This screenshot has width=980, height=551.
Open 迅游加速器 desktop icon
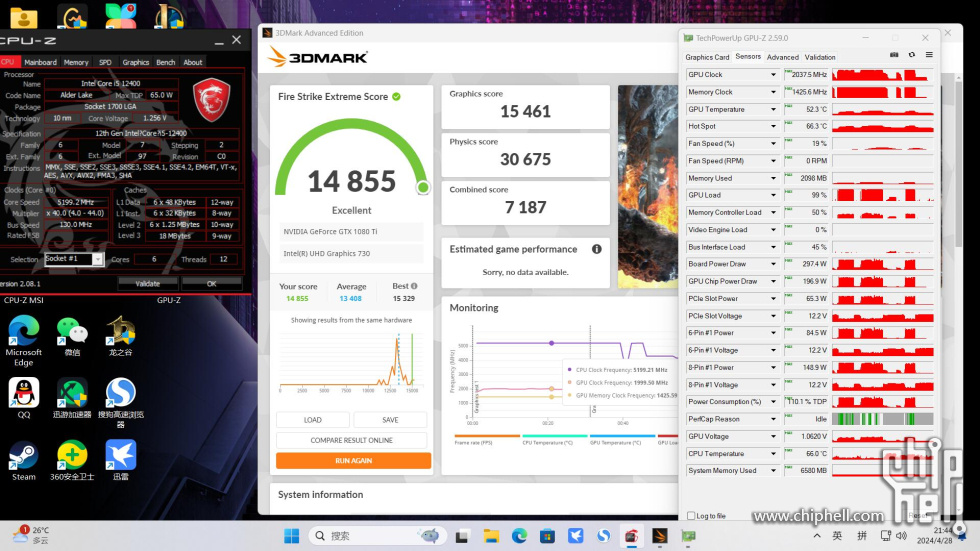(72, 398)
